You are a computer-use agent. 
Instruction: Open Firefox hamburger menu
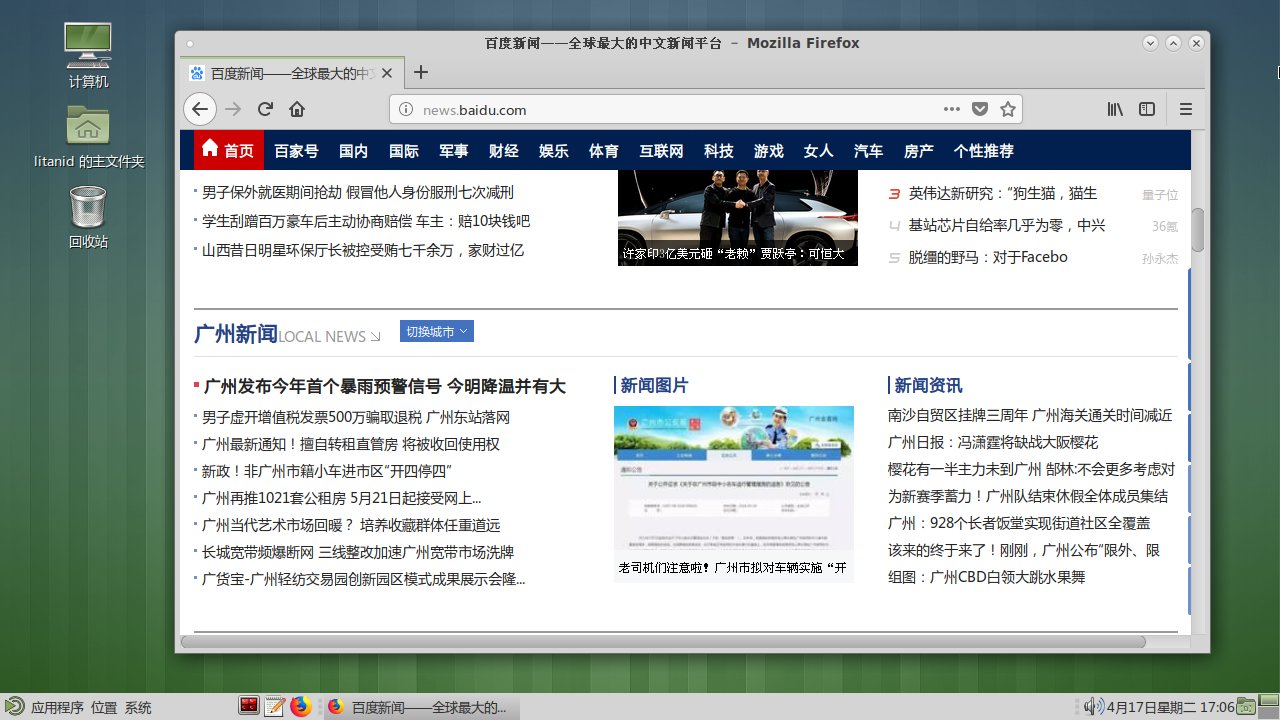coord(1186,109)
